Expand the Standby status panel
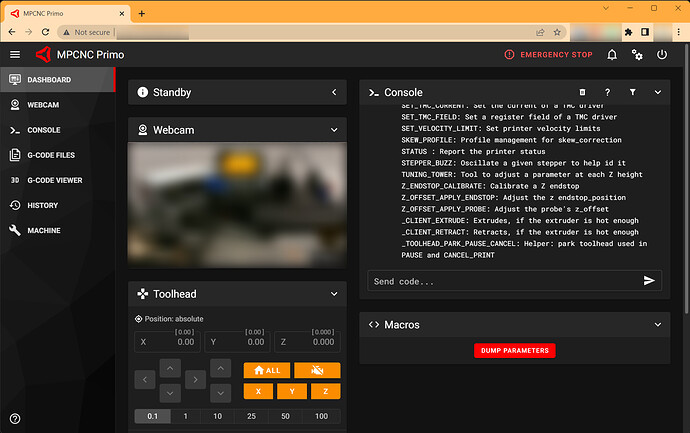Image resolution: width=690 pixels, height=433 pixels. pyautogui.click(x=334, y=92)
